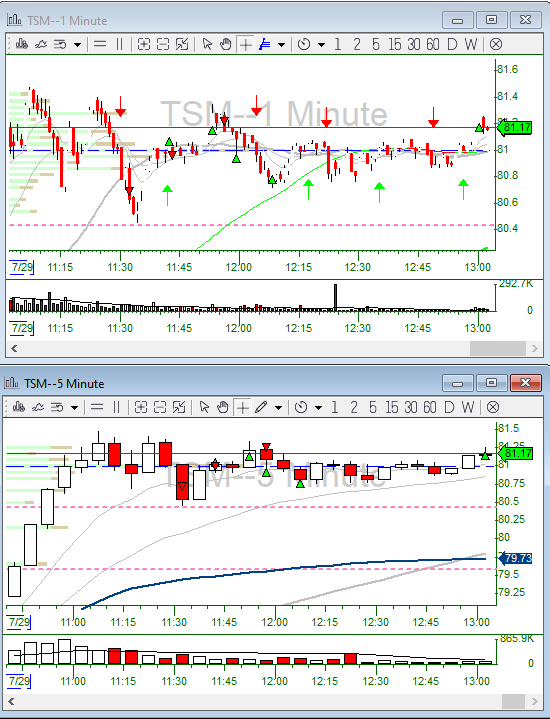Set bottom chart to 60-minute interval
Image resolution: width=550 pixels, height=719 pixels.
(429, 407)
